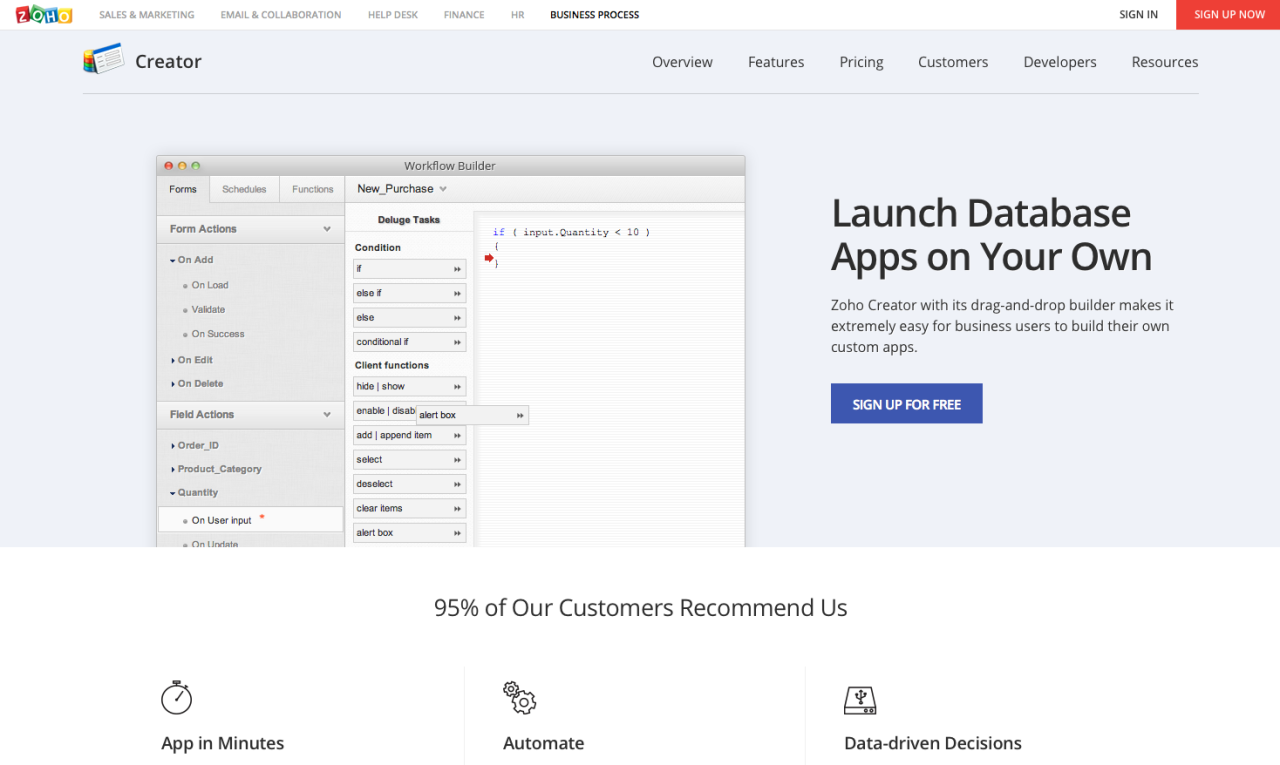This screenshot has width=1280, height=765.
Task: Click the drive icon above Data-driven Decisions
Action: click(x=860, y=700)
